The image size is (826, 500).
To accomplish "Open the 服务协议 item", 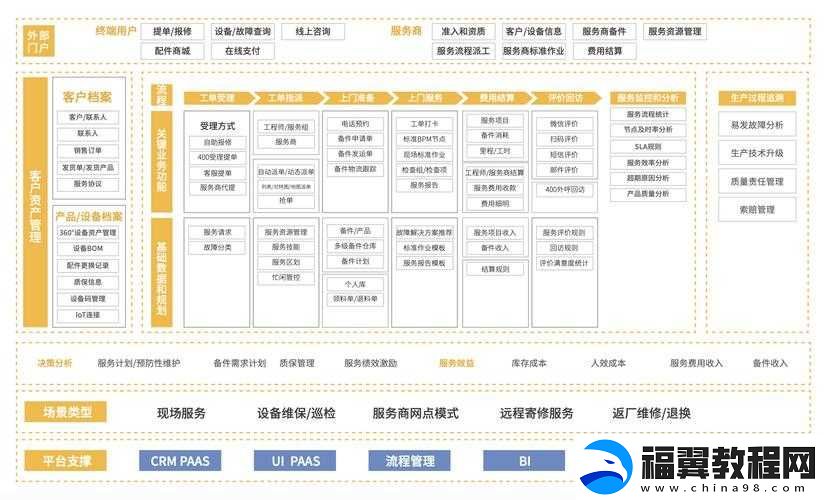I will (87, 184).
